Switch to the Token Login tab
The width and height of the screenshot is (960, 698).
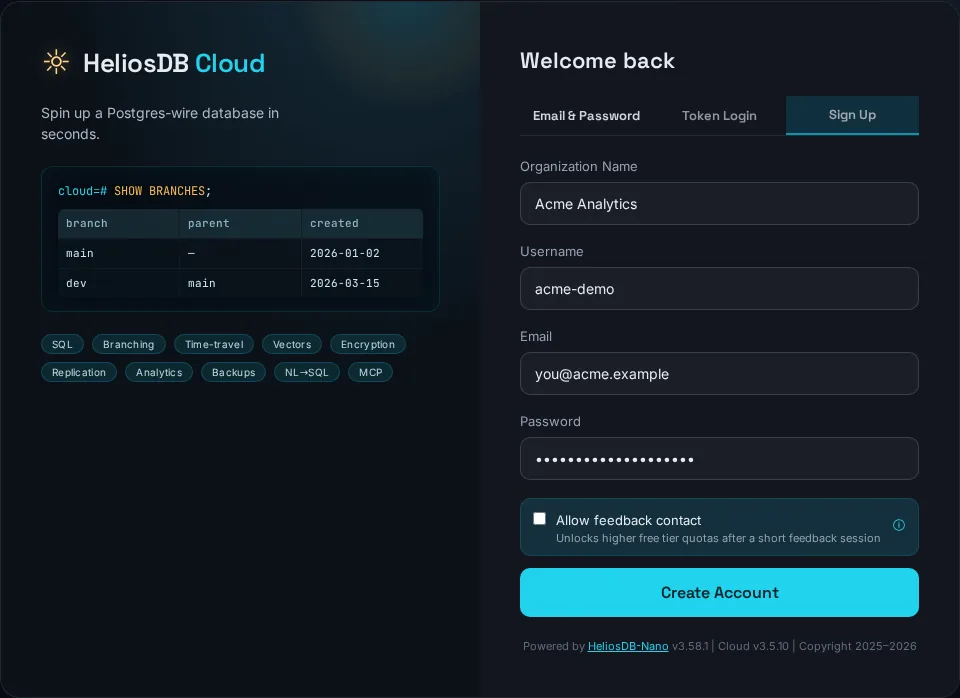pos(719,116)
